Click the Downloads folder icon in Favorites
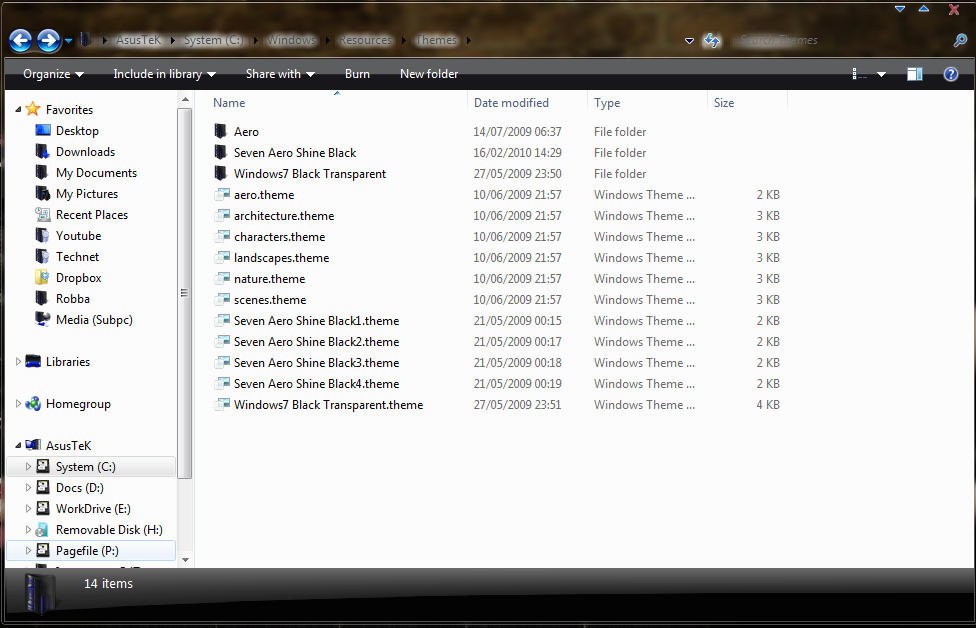The width and height of the screenshot is (976, 628). 42,151
